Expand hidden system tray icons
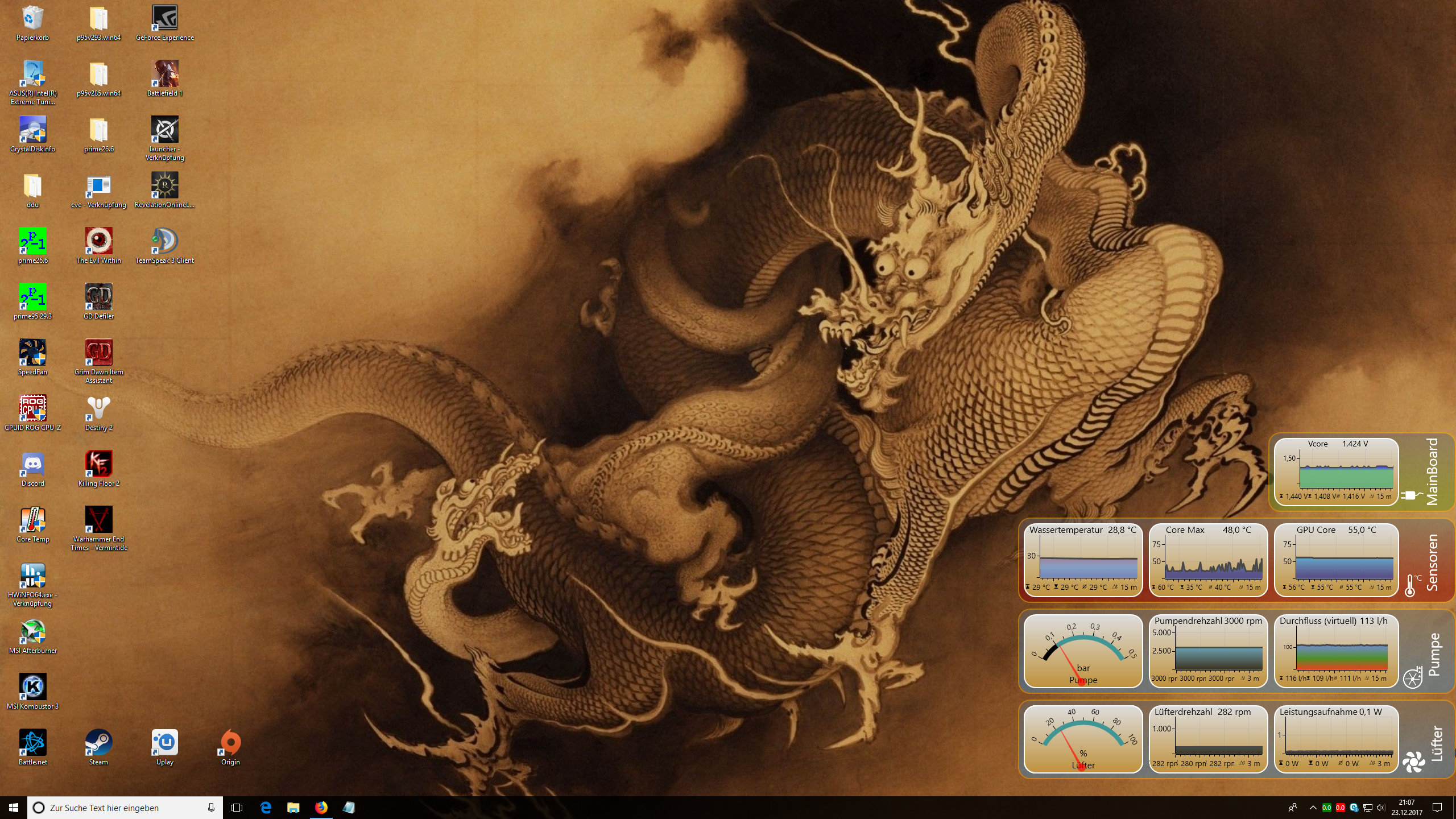Viewport: 1456px width, 819px height. [1313, 808]
